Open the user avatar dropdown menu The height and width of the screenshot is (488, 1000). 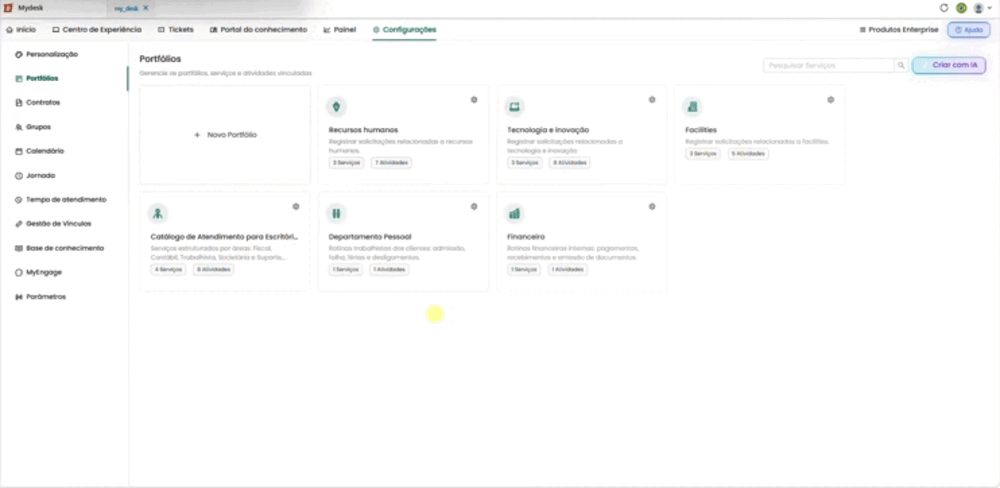(982, 8)
